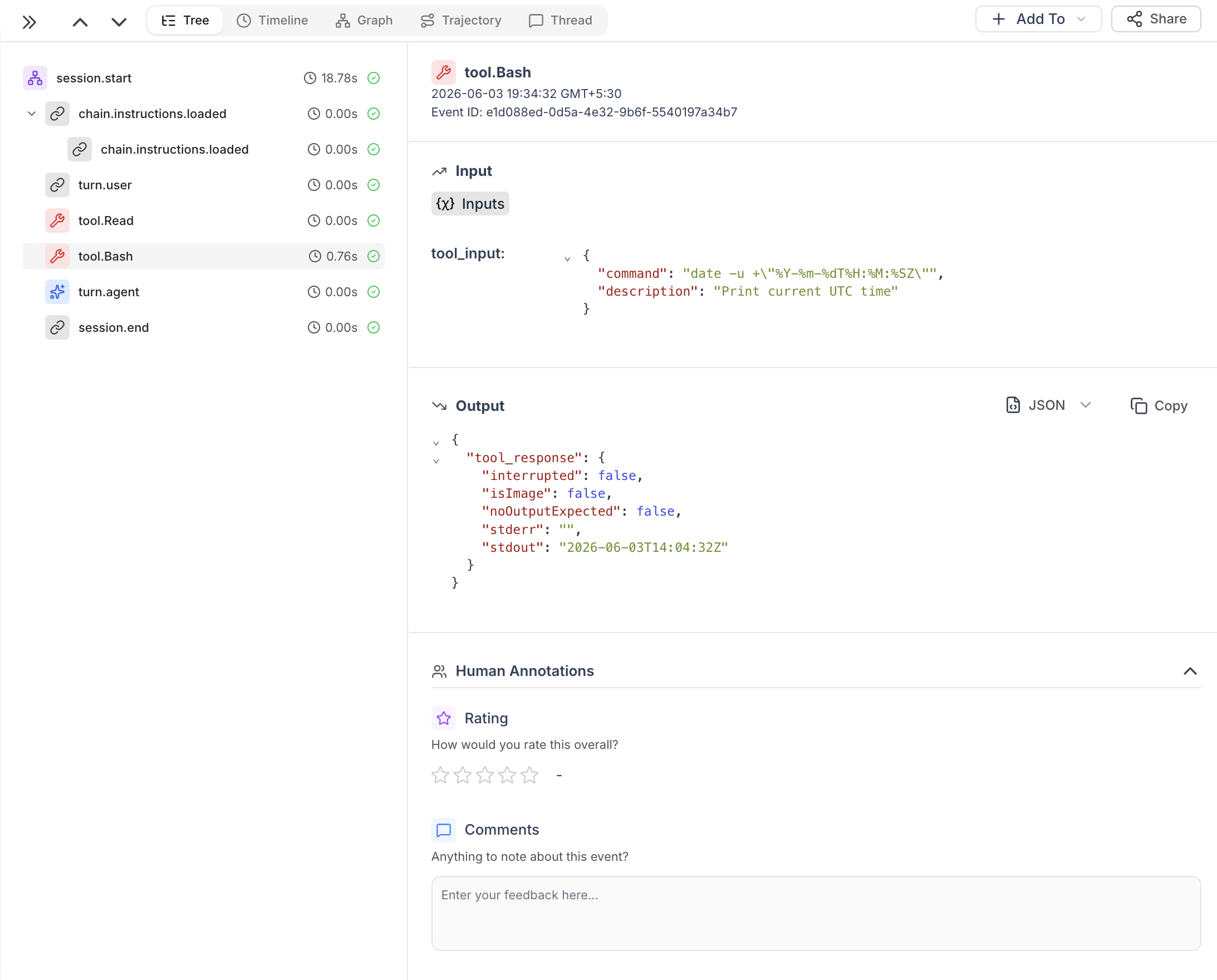Rate two stars overall
Screen dimensions: 1217x980
tap(462, 775)
